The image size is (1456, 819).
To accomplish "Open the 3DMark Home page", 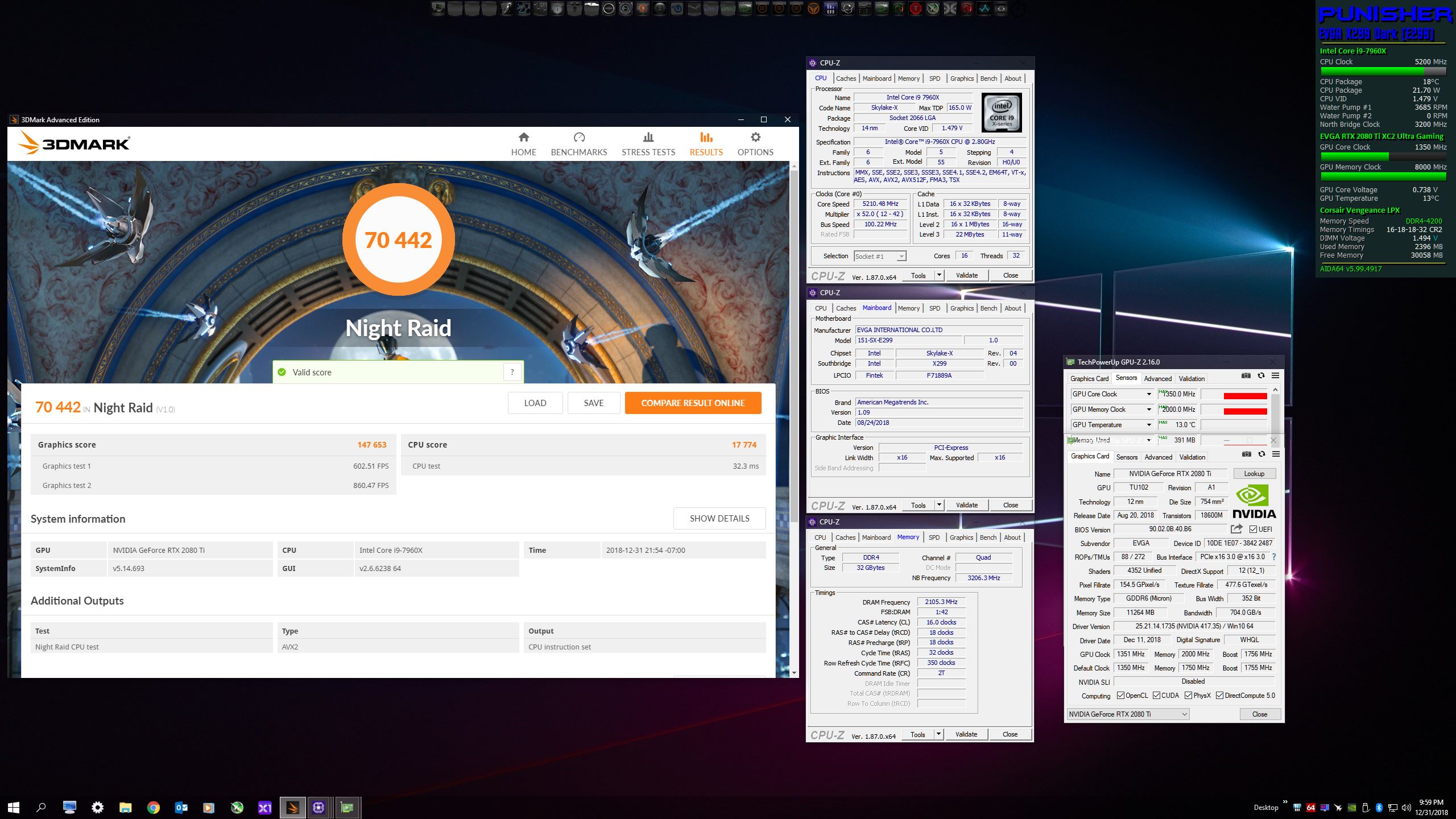I will click(x=523, y=144).
